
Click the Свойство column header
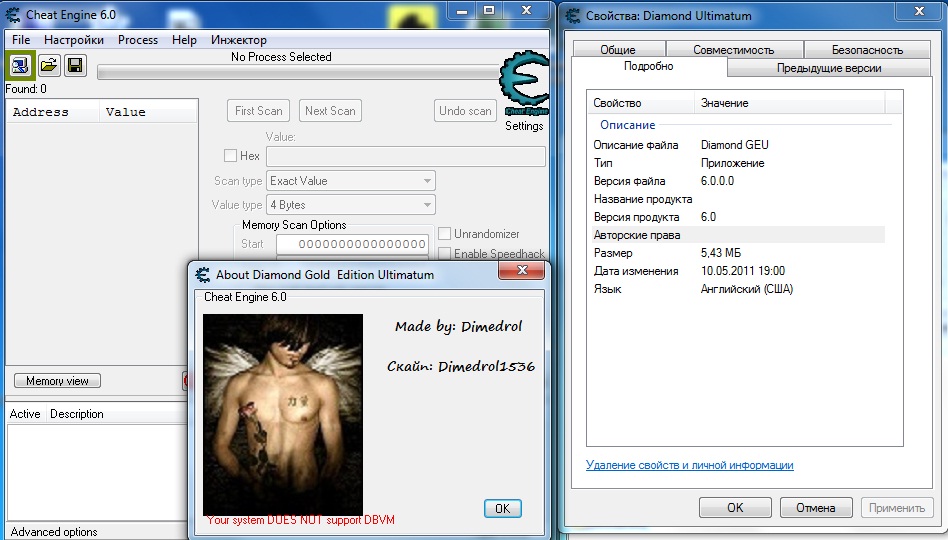[x=641, y=103]
